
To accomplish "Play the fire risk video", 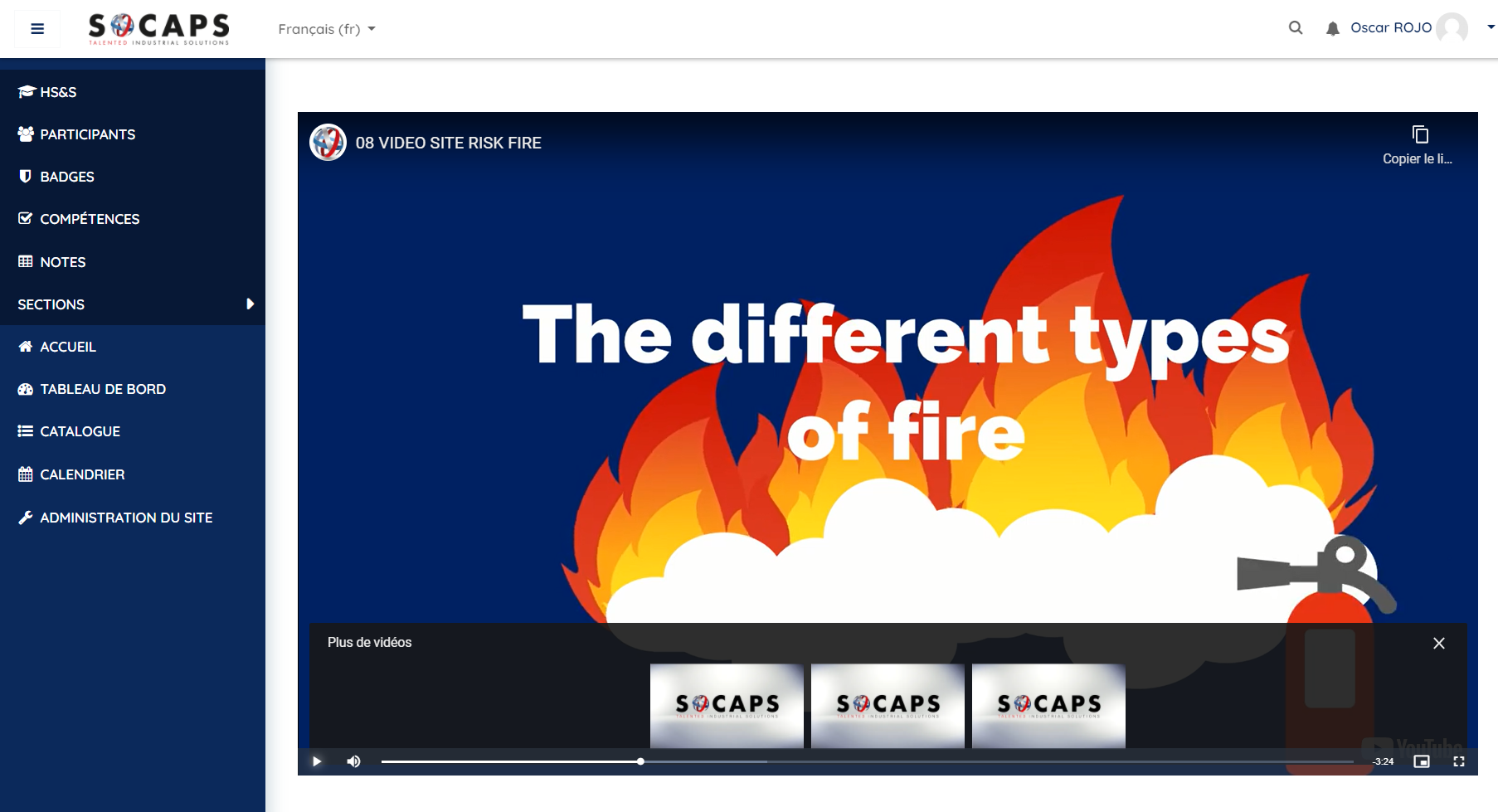I will tap(317, 761).
